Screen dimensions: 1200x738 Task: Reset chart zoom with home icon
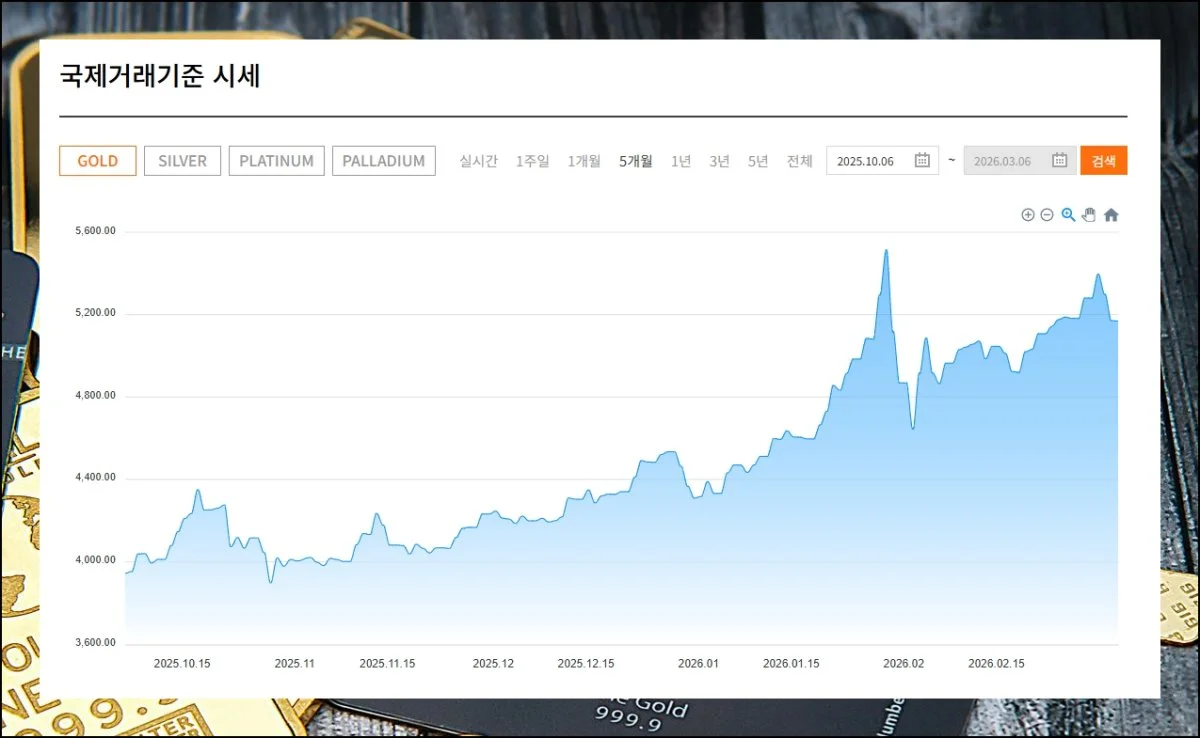pos(1111,215)
